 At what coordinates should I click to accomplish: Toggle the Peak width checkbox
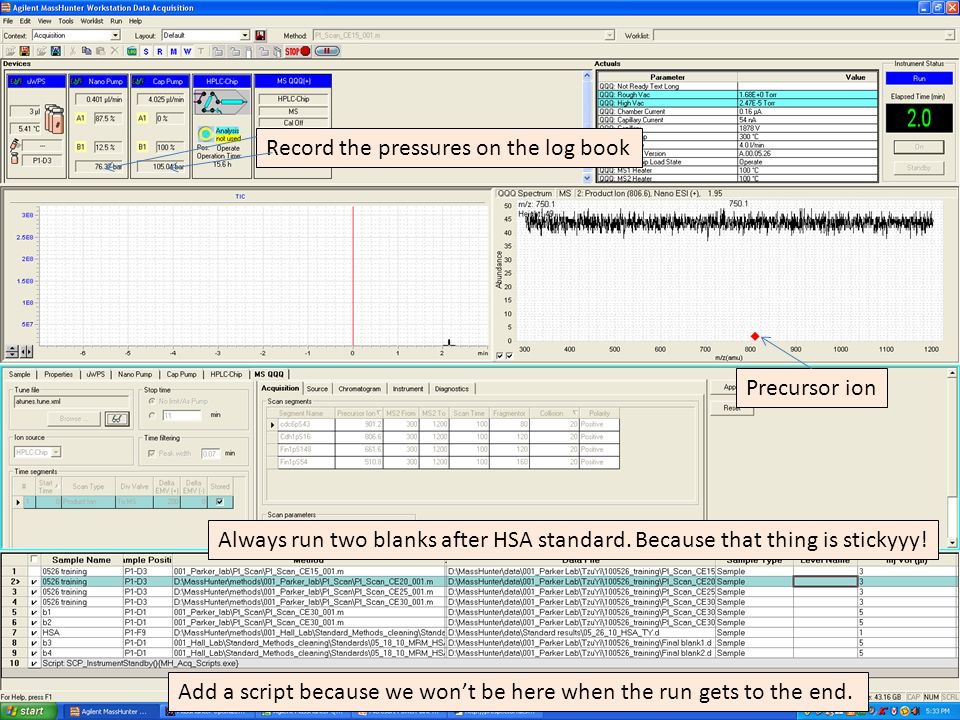pyautogui.click(x=151, y=454)
